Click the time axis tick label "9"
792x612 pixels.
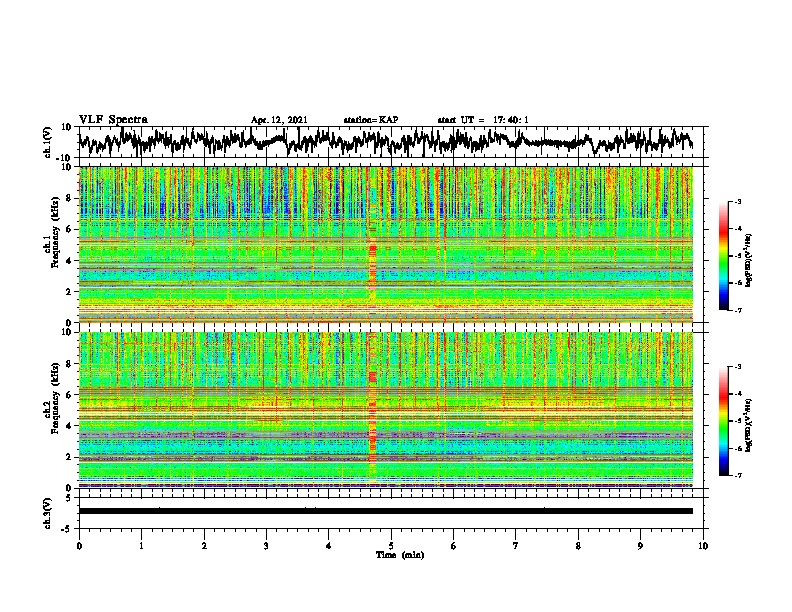pyautogui.click(x=640, y=546)
